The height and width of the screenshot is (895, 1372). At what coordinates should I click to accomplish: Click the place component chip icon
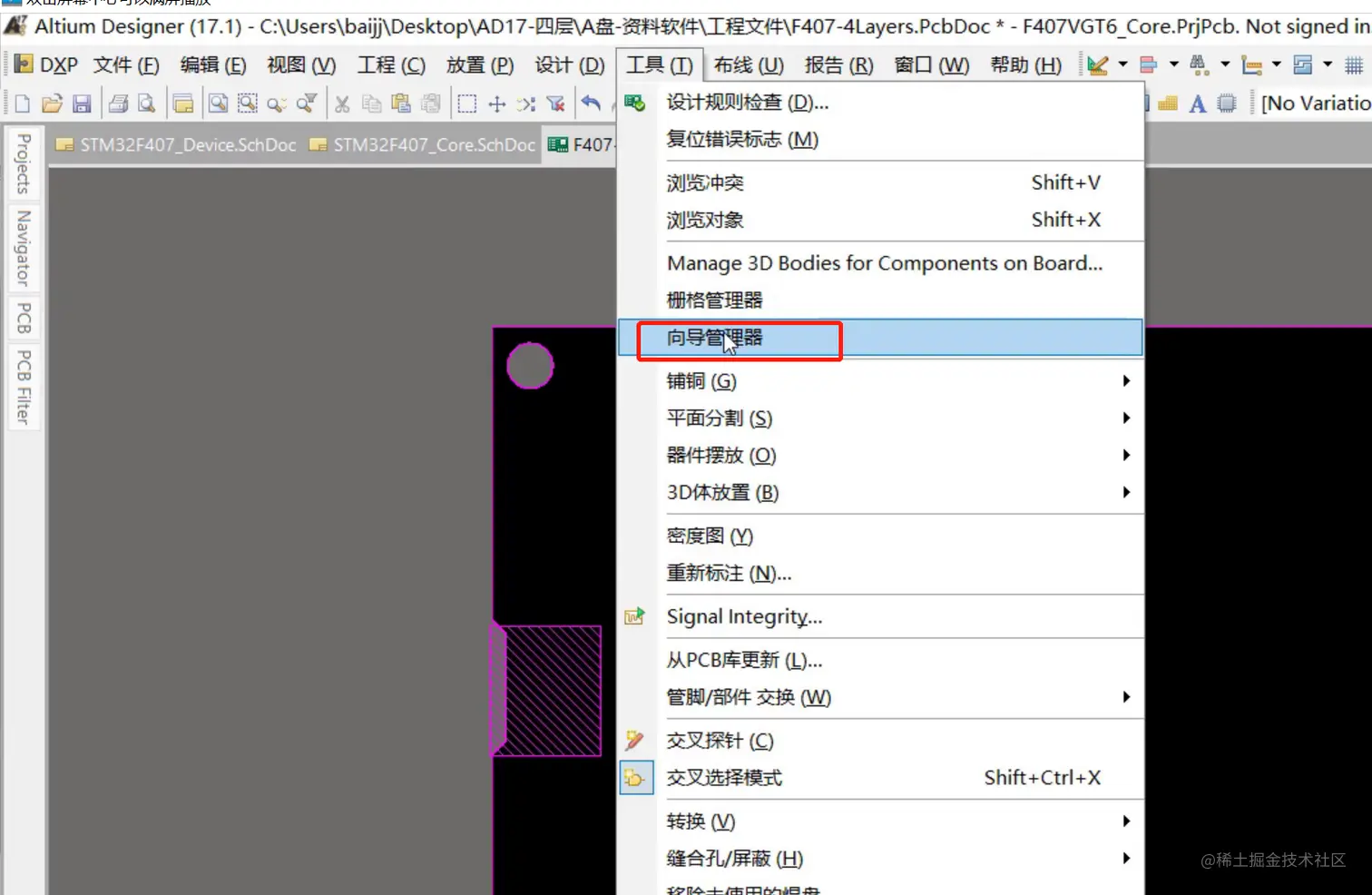pyautogui.click(x=1226, y=103)
